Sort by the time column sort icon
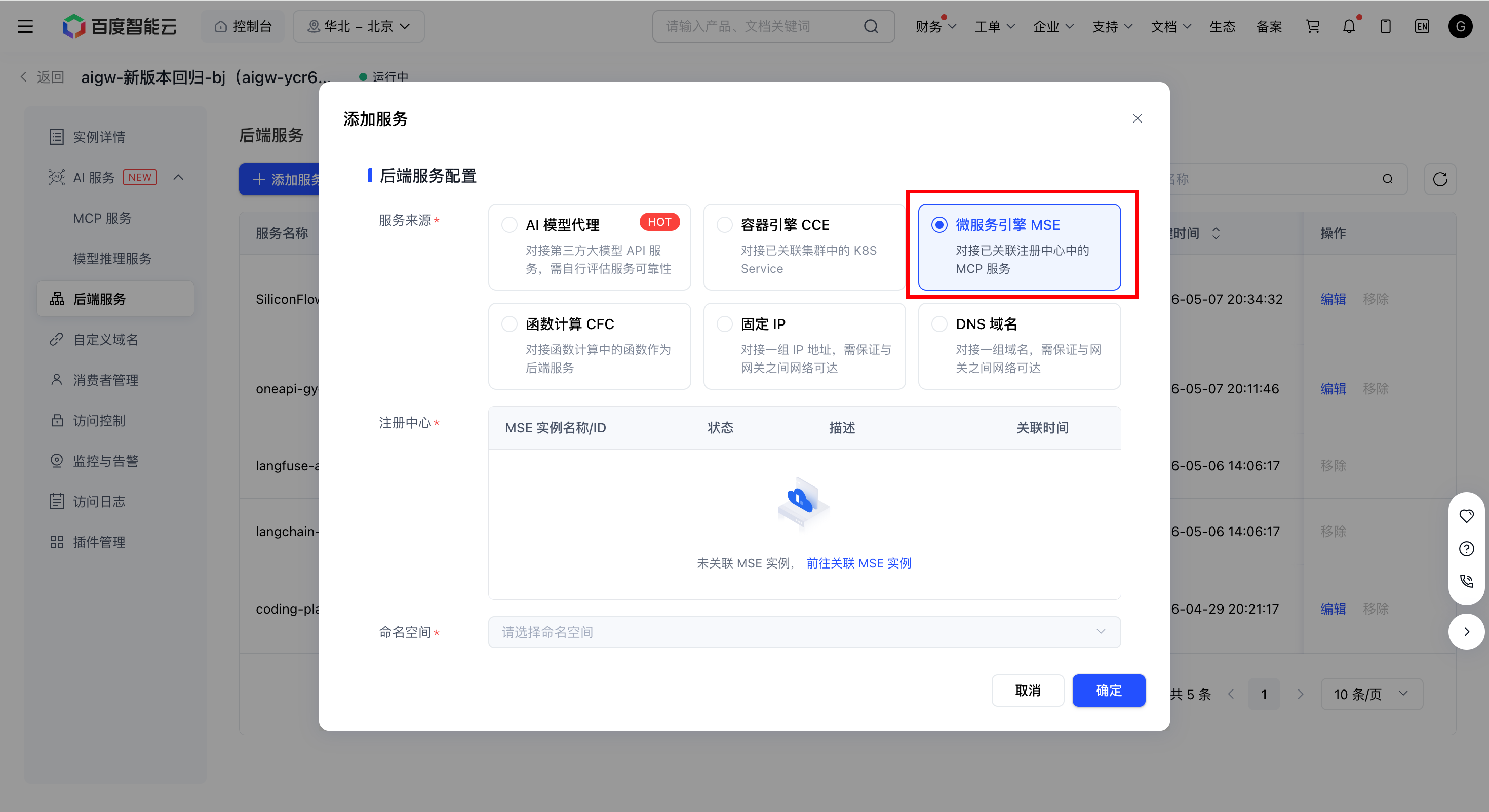The height and width of the screenshot is (812, 1489). click(x=1216, y=233)
